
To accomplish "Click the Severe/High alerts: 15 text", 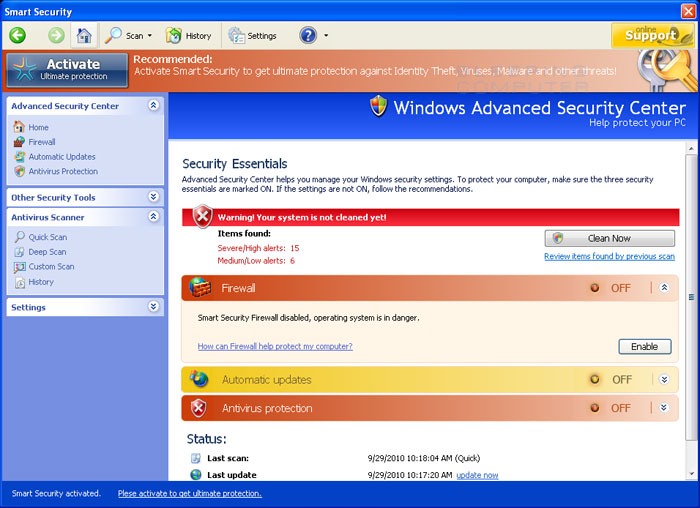I will click(258, 248).
